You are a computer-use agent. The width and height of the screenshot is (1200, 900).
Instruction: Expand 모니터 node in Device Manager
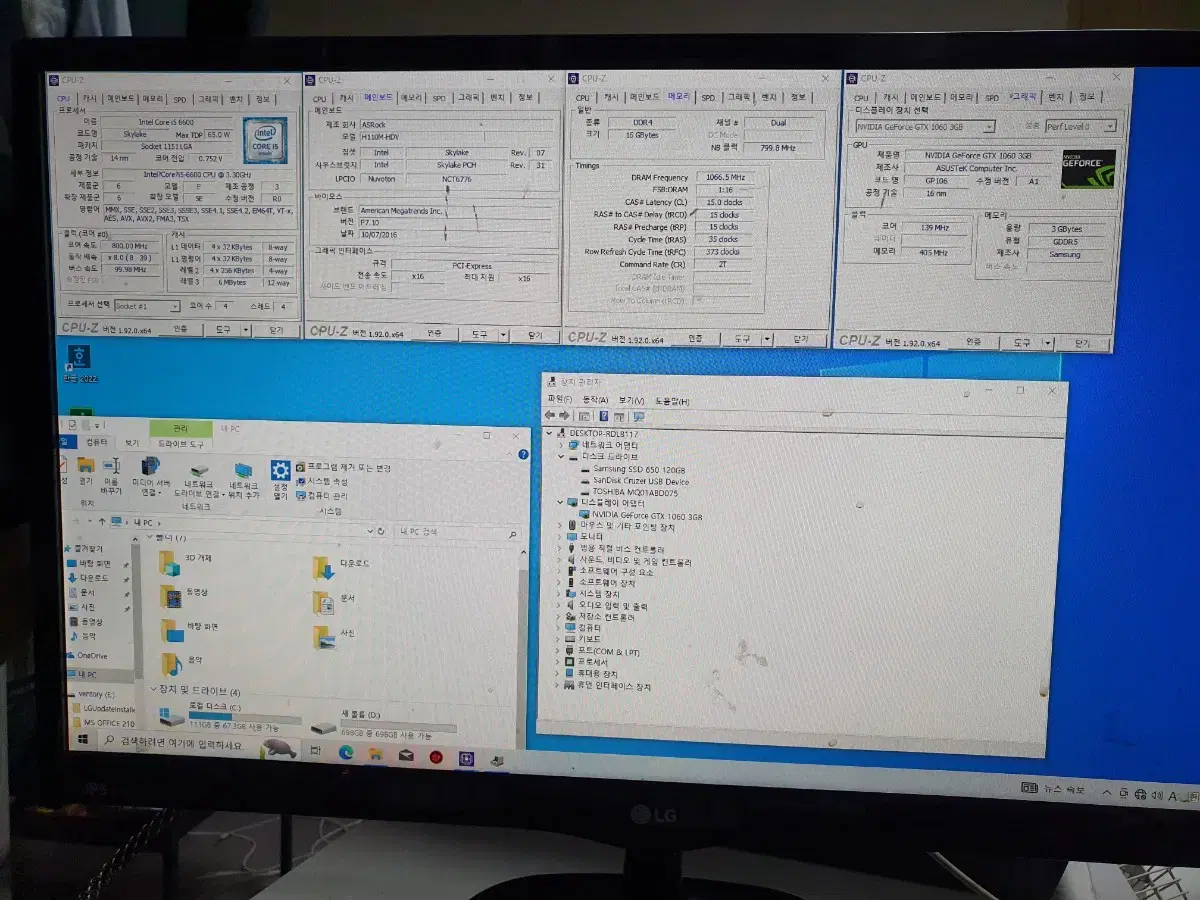coord(560,538)
